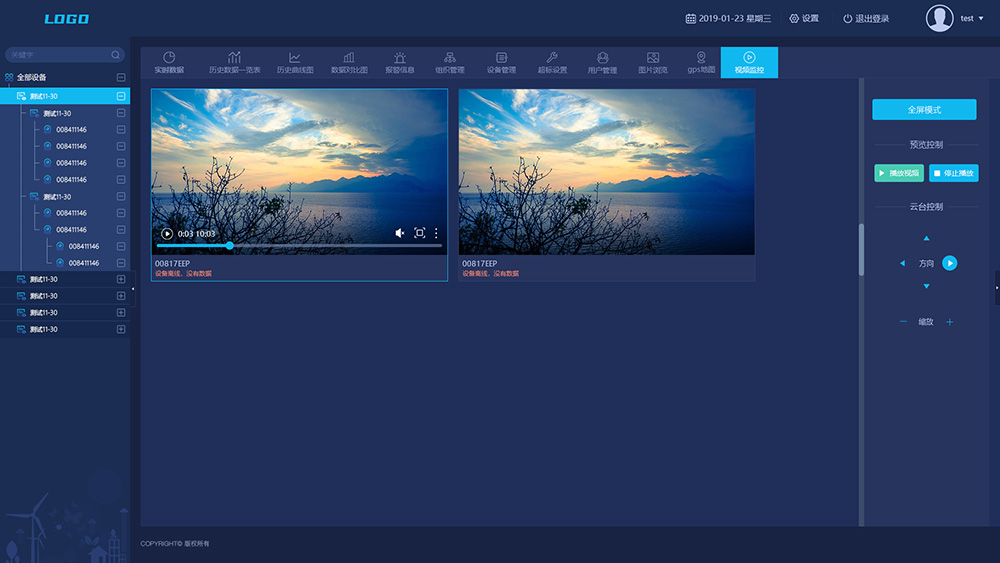1000x563 pixels.
Task: Click the search magnifier icon
Action: click(x=115, y=55)
